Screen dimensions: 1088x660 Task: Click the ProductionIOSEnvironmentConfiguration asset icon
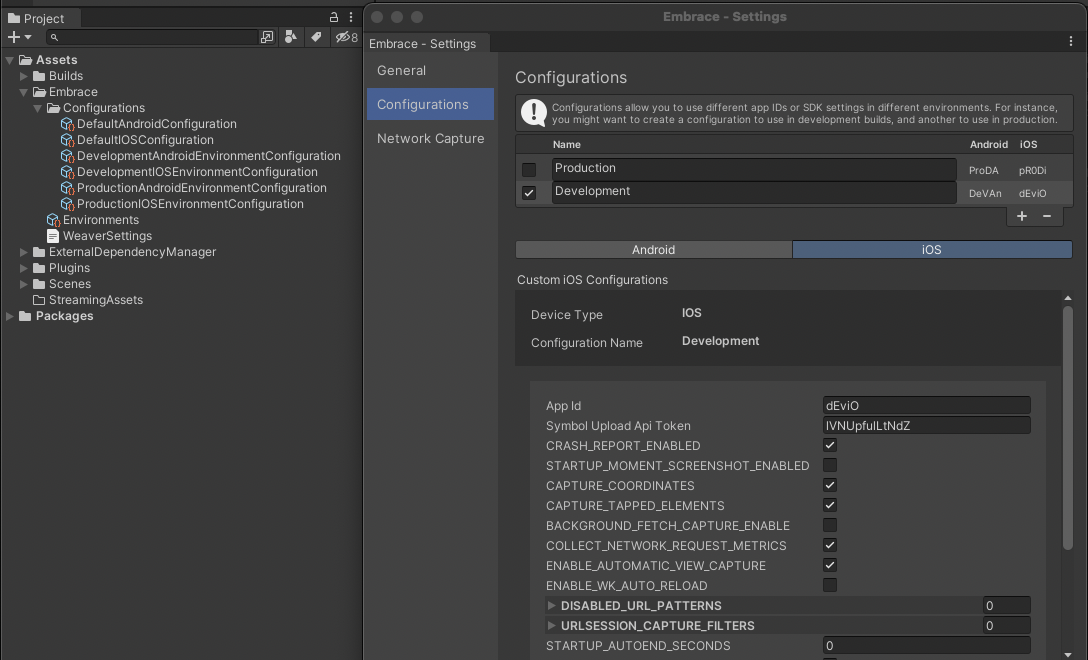(67, 204)
